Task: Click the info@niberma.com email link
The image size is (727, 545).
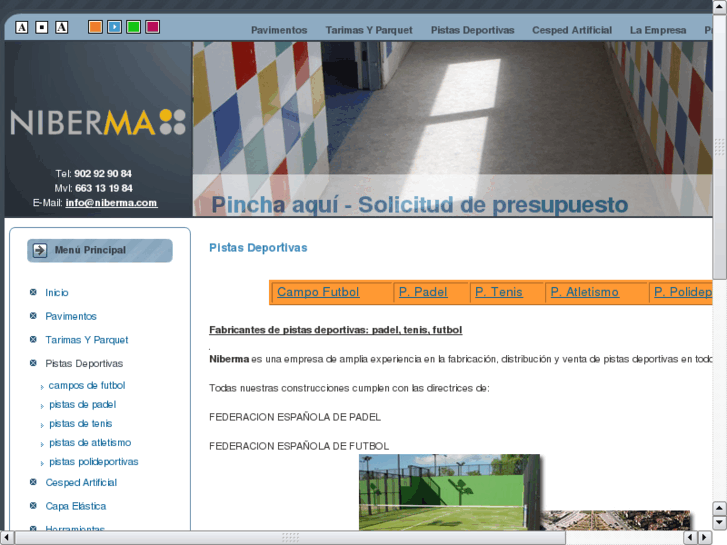Action: (x=111, y=203)
